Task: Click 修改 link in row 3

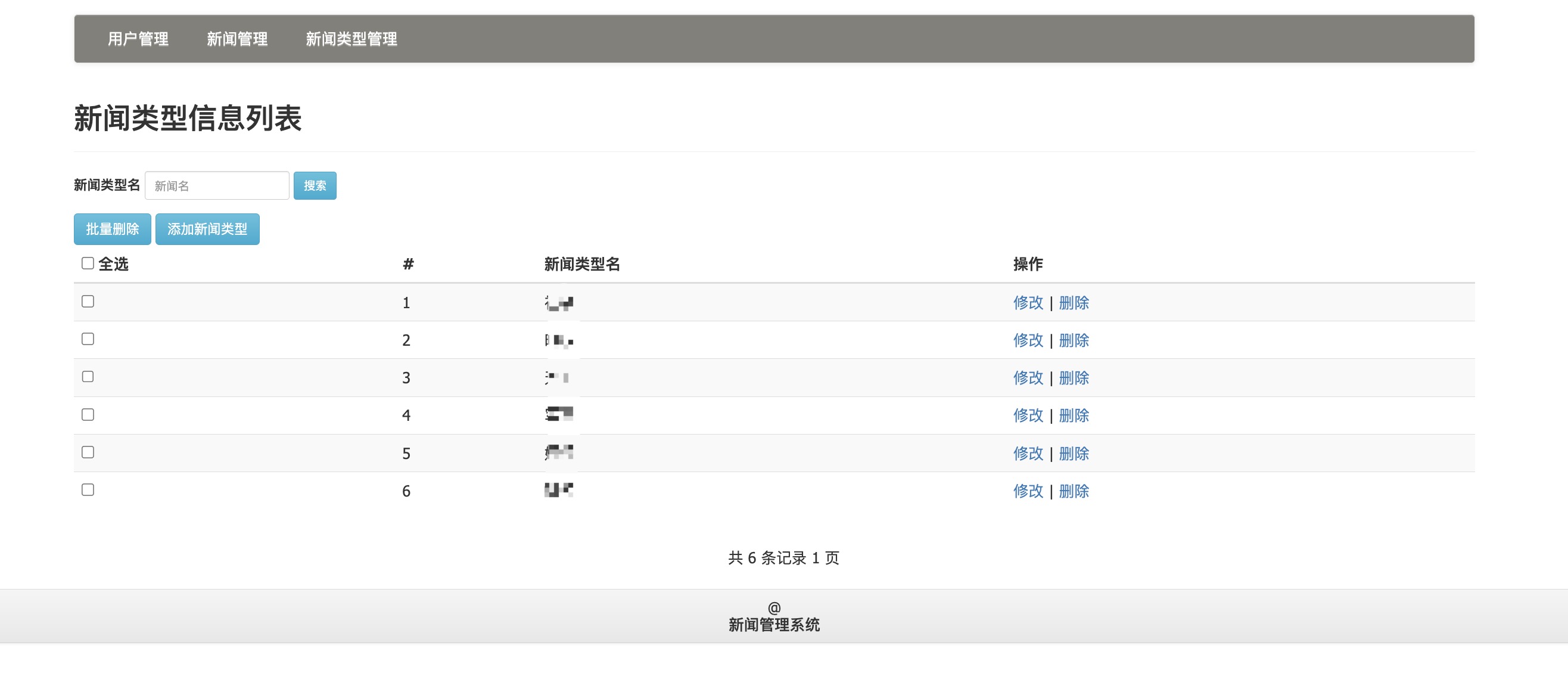Action: (x=1028, y=378)
